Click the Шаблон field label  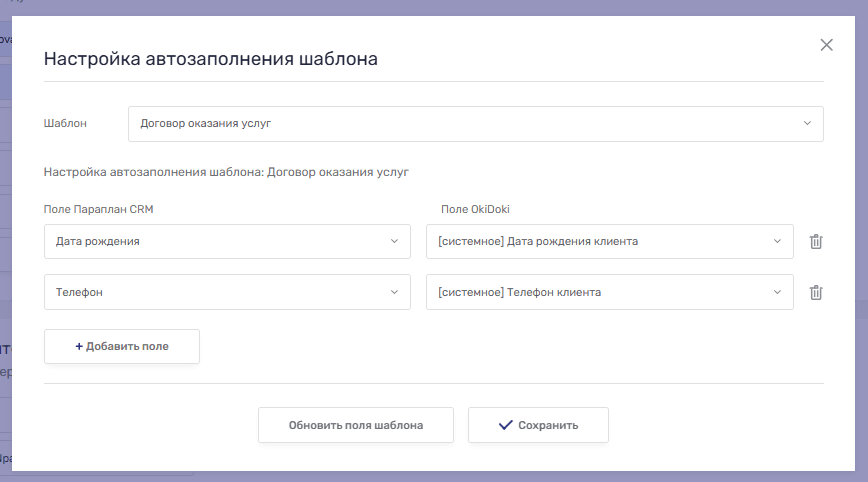coord(65,123)
